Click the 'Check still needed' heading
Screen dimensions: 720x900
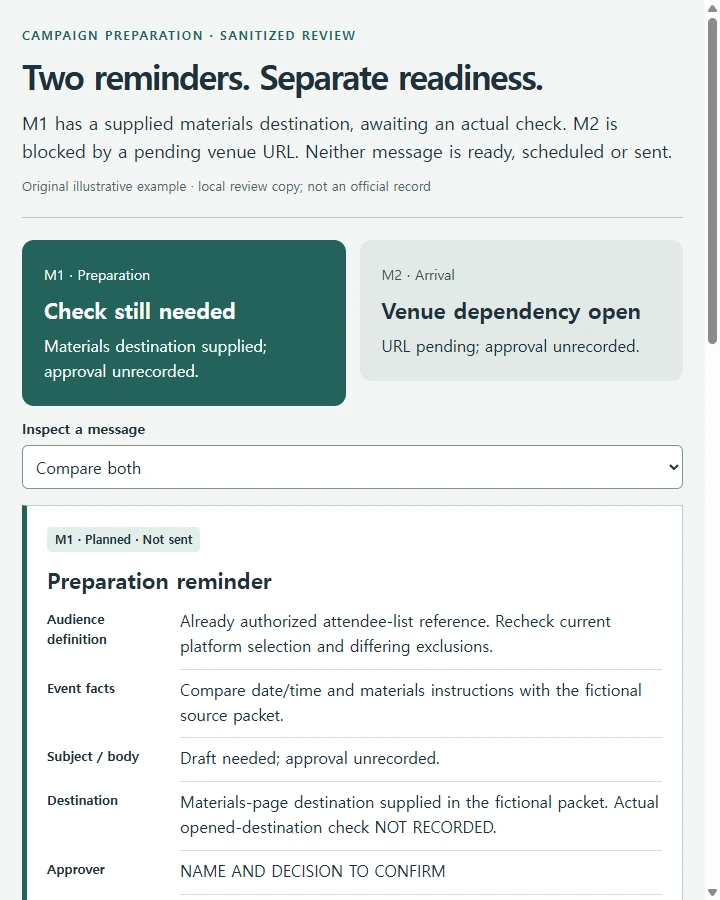pos(140,311)
